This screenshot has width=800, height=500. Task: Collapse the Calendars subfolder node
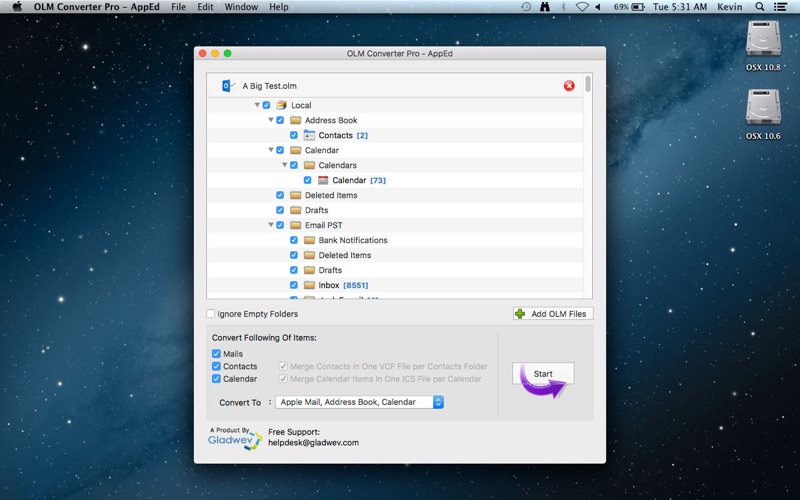285,165
